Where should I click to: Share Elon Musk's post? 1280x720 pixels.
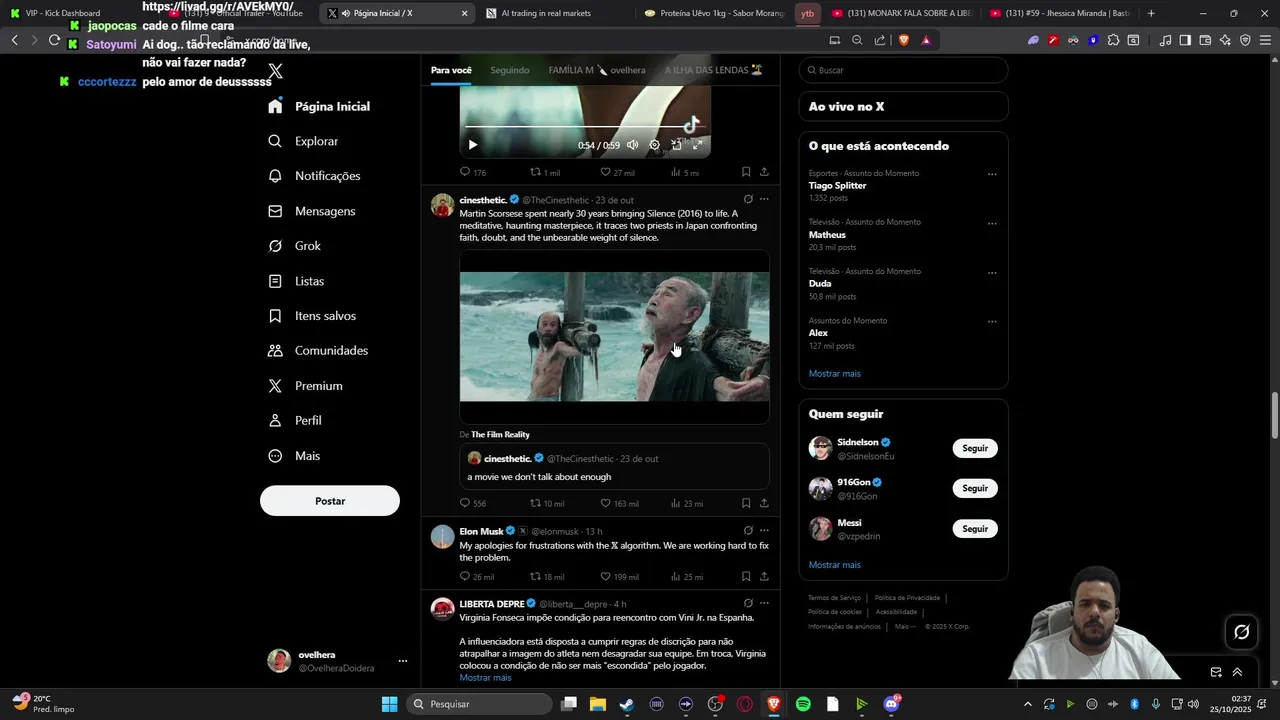point(764,576)
